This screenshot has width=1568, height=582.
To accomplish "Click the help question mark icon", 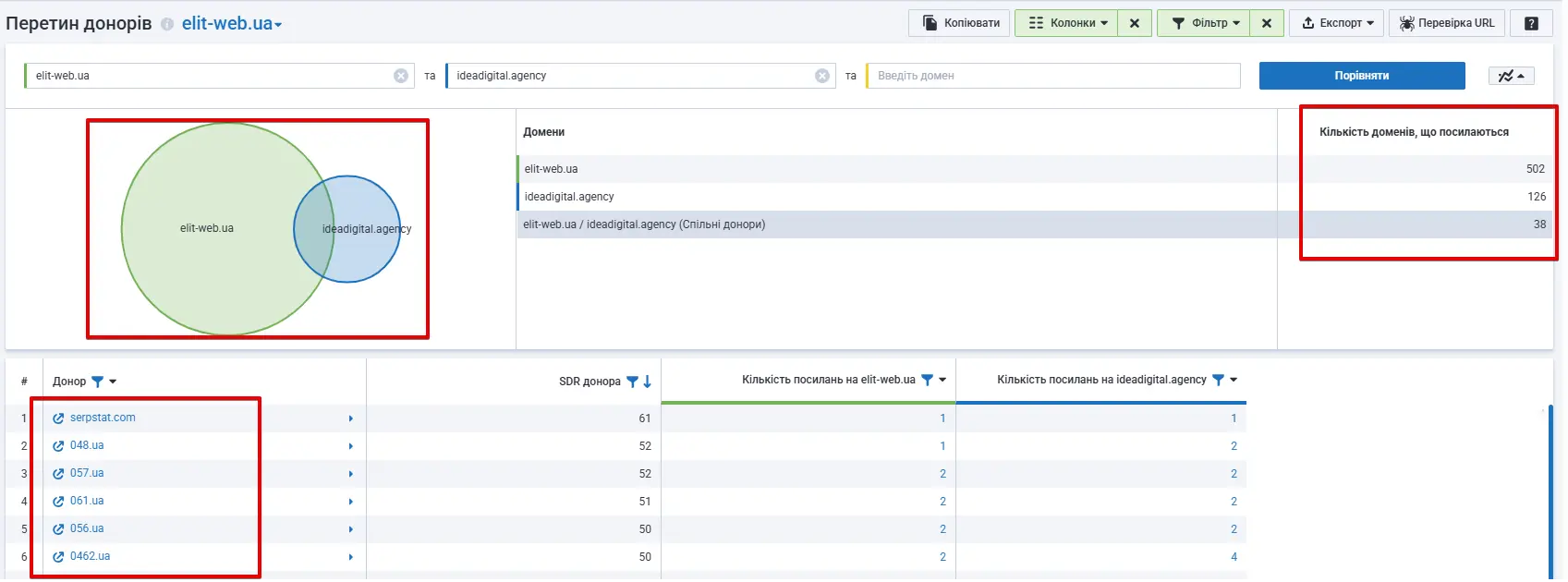I will (x=1531, y=23).
